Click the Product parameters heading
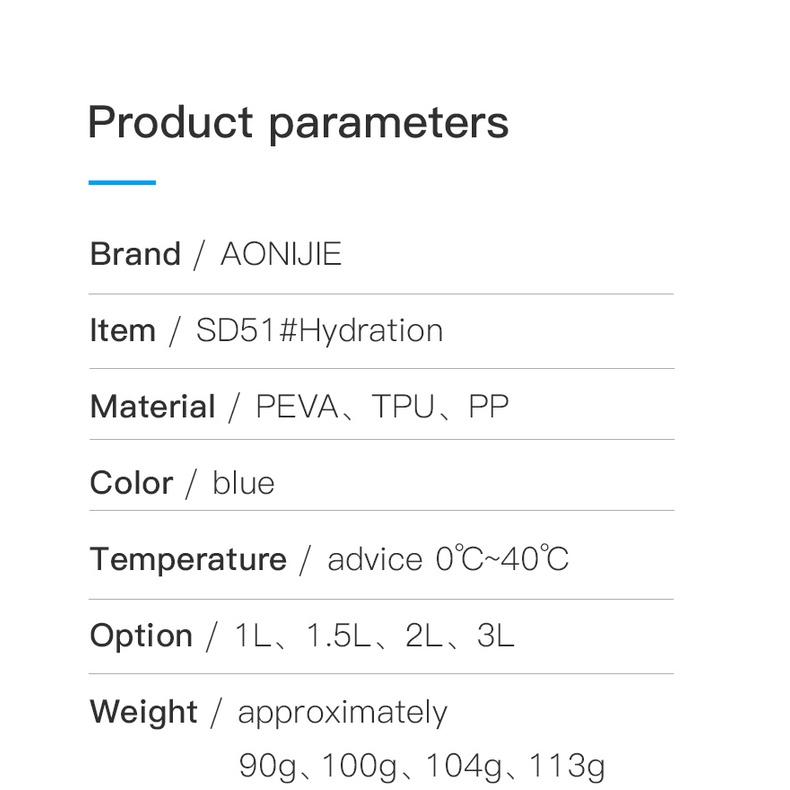Viewport: 790px width, 790px height. [x=298, y=123]
